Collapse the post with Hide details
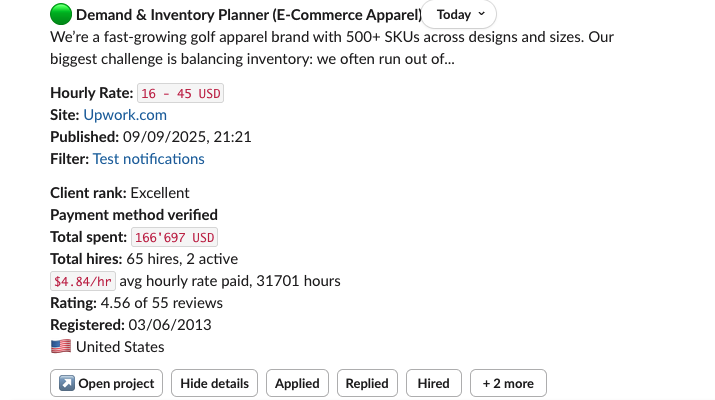 (x=215, y=383)
